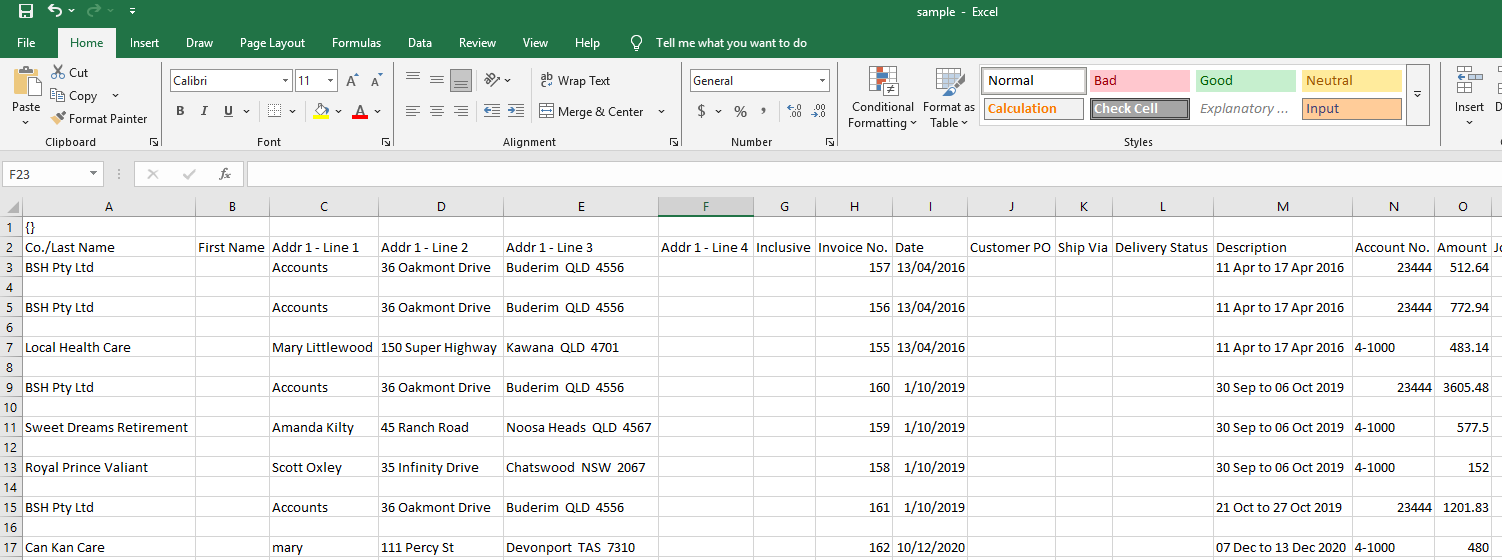Increase the cell indent
Screen dimensions: 1502x560
coord(516,111)
